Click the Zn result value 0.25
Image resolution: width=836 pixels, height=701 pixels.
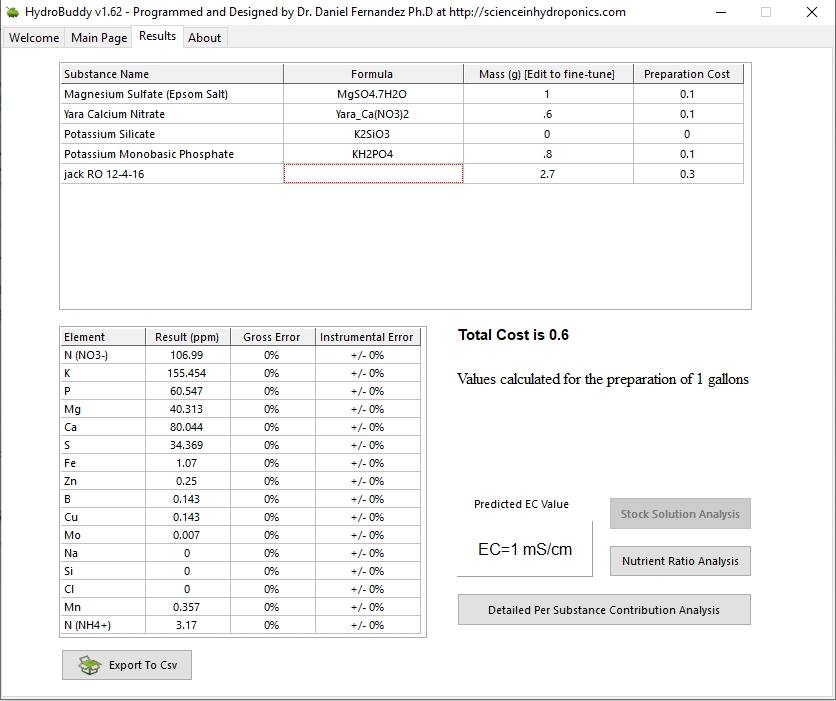(188, 481)
